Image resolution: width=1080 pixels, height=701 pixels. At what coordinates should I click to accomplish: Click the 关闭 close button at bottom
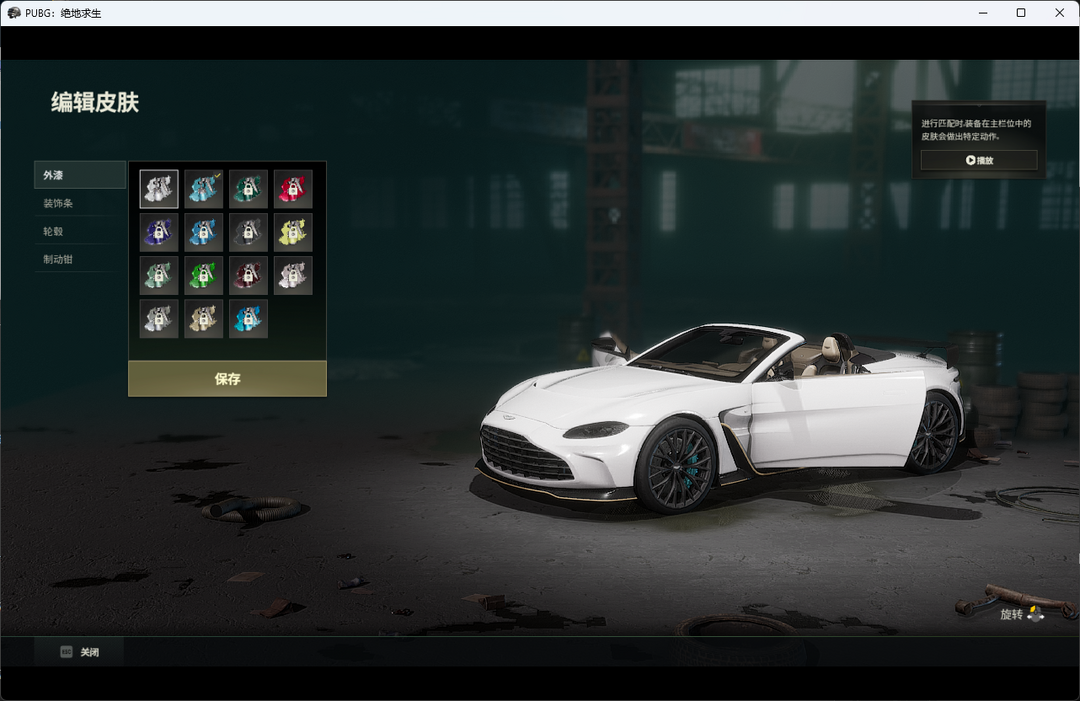pyautogui.click(x=79, y=652)
